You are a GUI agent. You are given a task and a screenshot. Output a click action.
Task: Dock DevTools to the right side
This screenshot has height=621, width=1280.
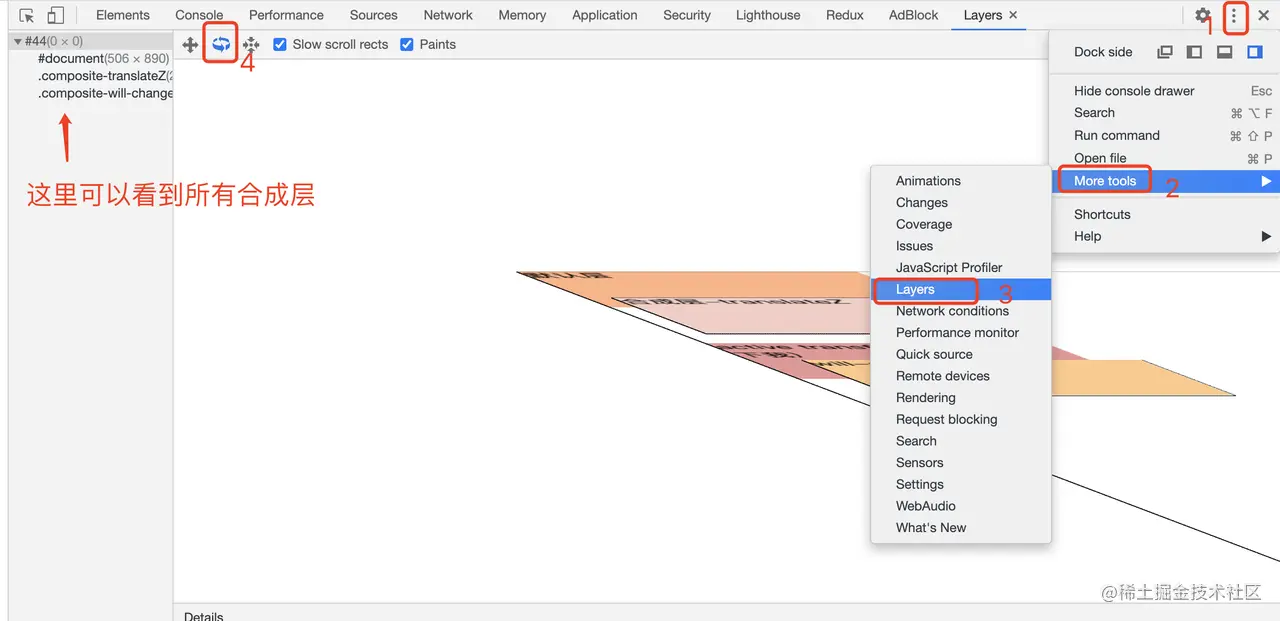(x=1254, y=52)
